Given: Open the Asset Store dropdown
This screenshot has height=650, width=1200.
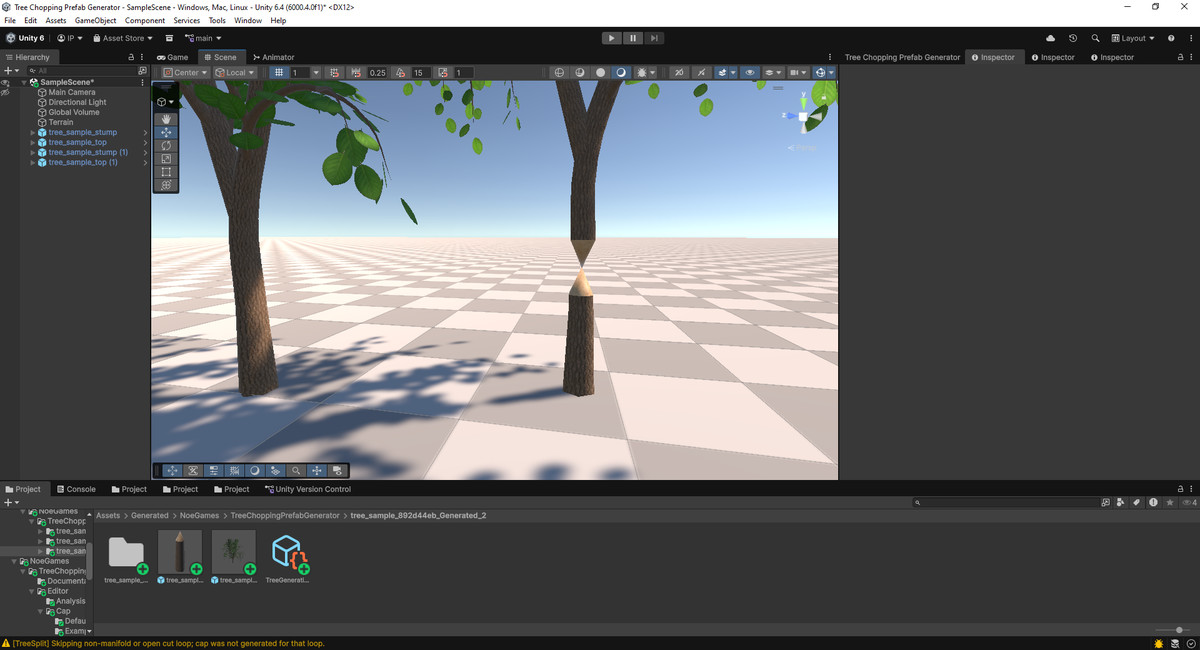Looking at the screenshot, I should pos(123,38).
